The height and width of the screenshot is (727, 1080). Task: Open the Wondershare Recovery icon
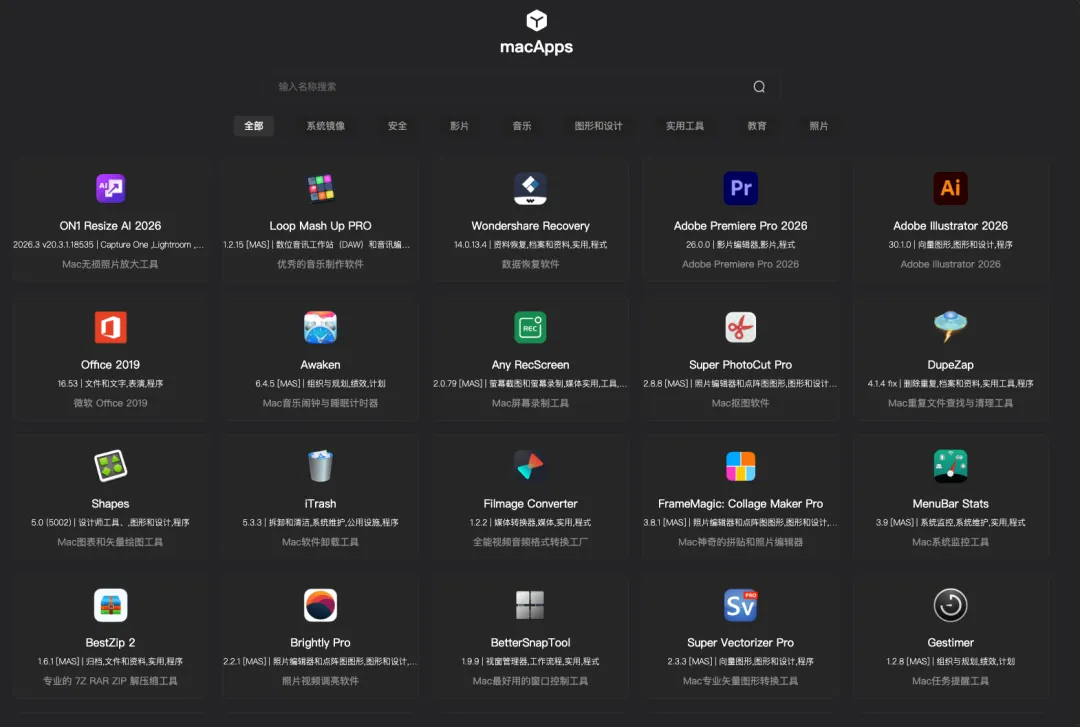pos(530,188)
